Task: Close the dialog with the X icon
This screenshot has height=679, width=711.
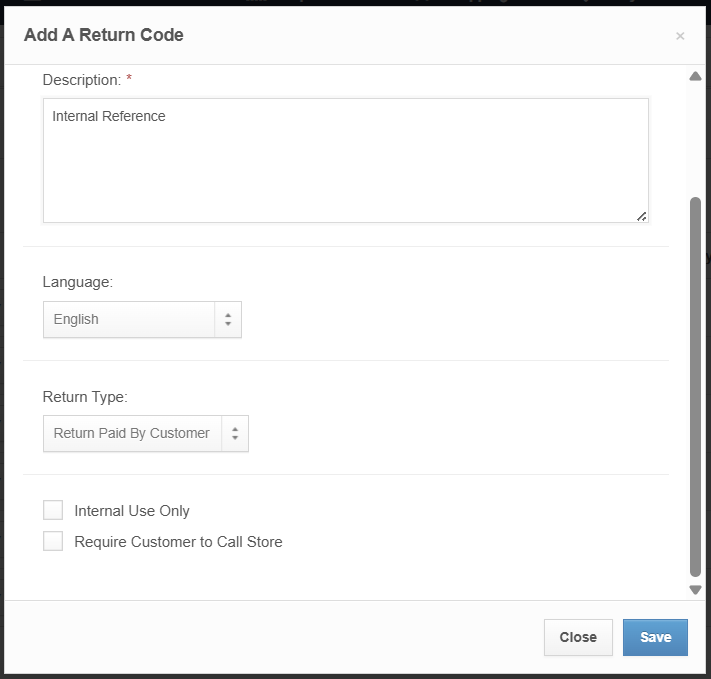Action: [x=680, y=36]
